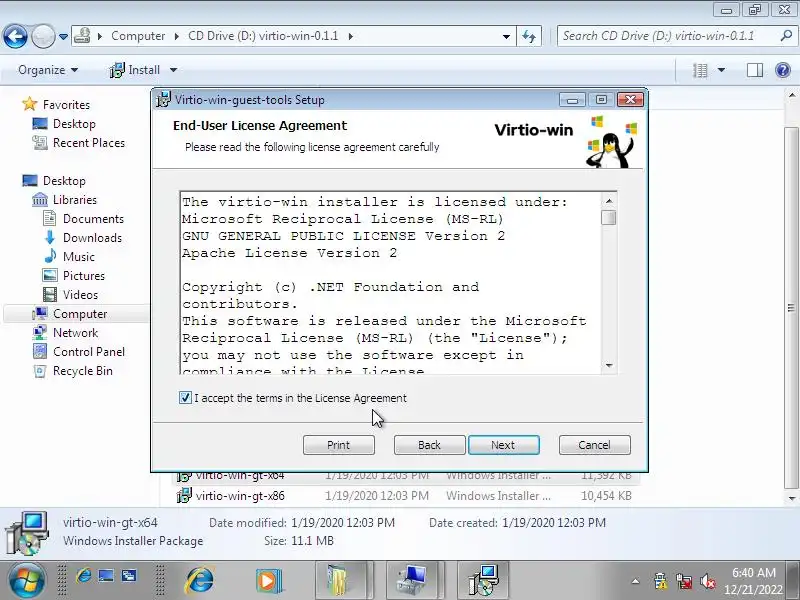800x600 pixels.
Task: Click the license text scrollbar thumb
Action: click(x=609, y=218)
